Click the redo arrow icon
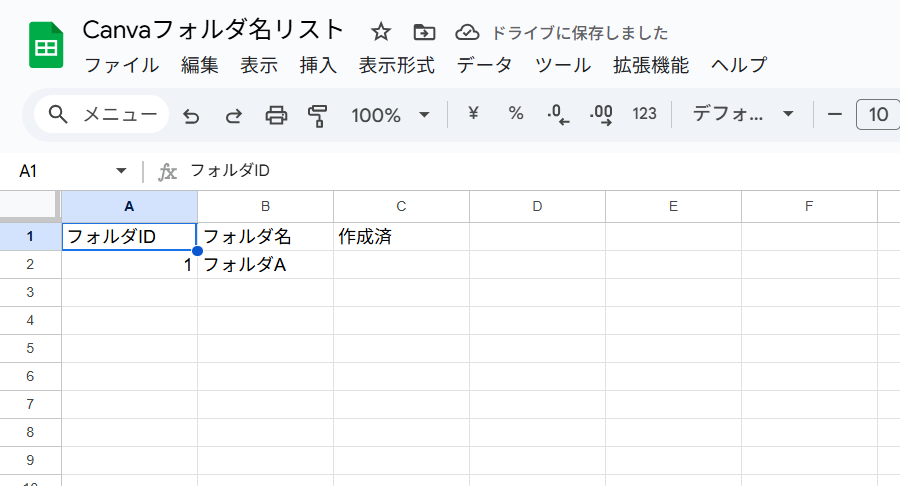The height and width of the screenshot is (486, 900). (x=233, y=115)
